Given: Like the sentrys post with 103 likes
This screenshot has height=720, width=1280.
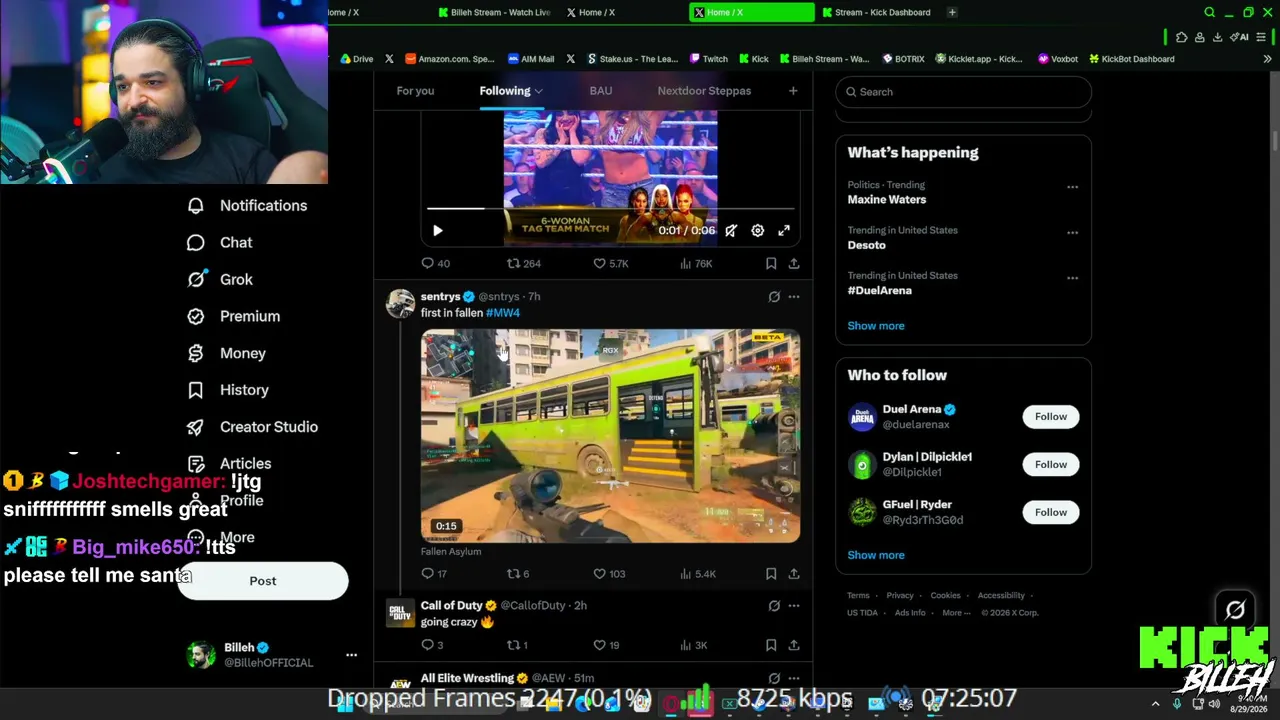Looking at the screenshot, I should click(609, 574).
